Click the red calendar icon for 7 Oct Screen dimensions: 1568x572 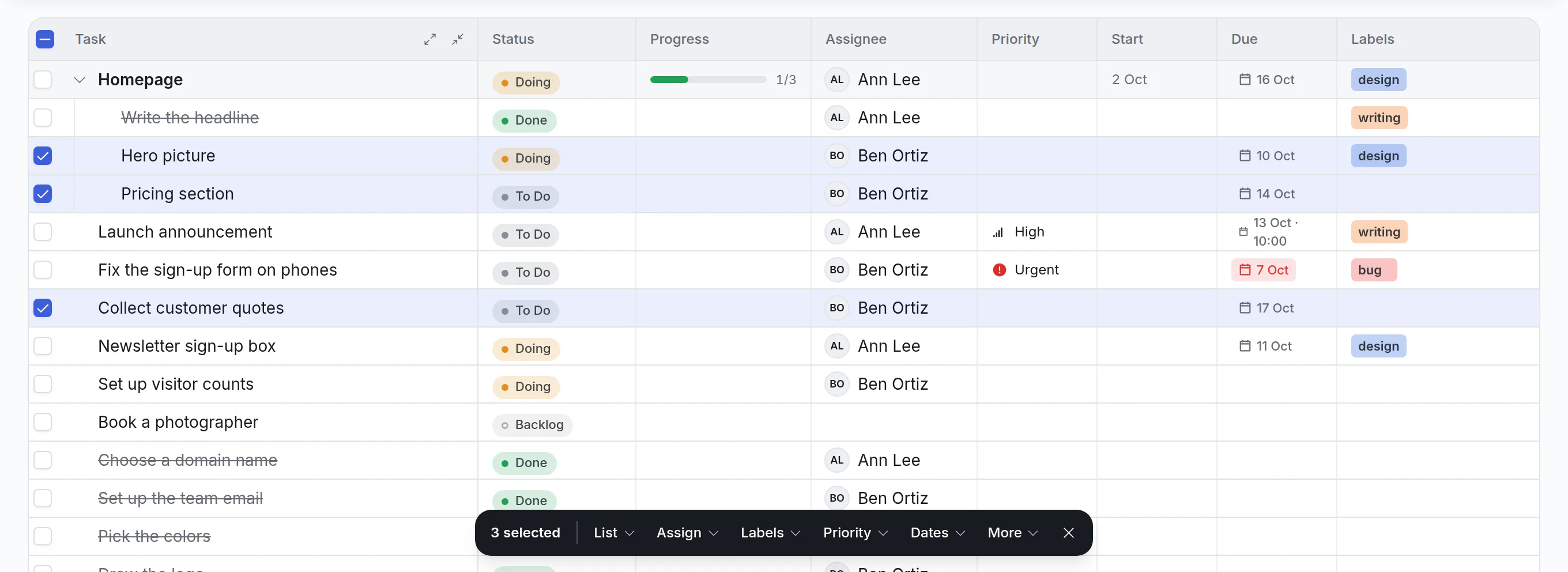[x=1245, y=270]
